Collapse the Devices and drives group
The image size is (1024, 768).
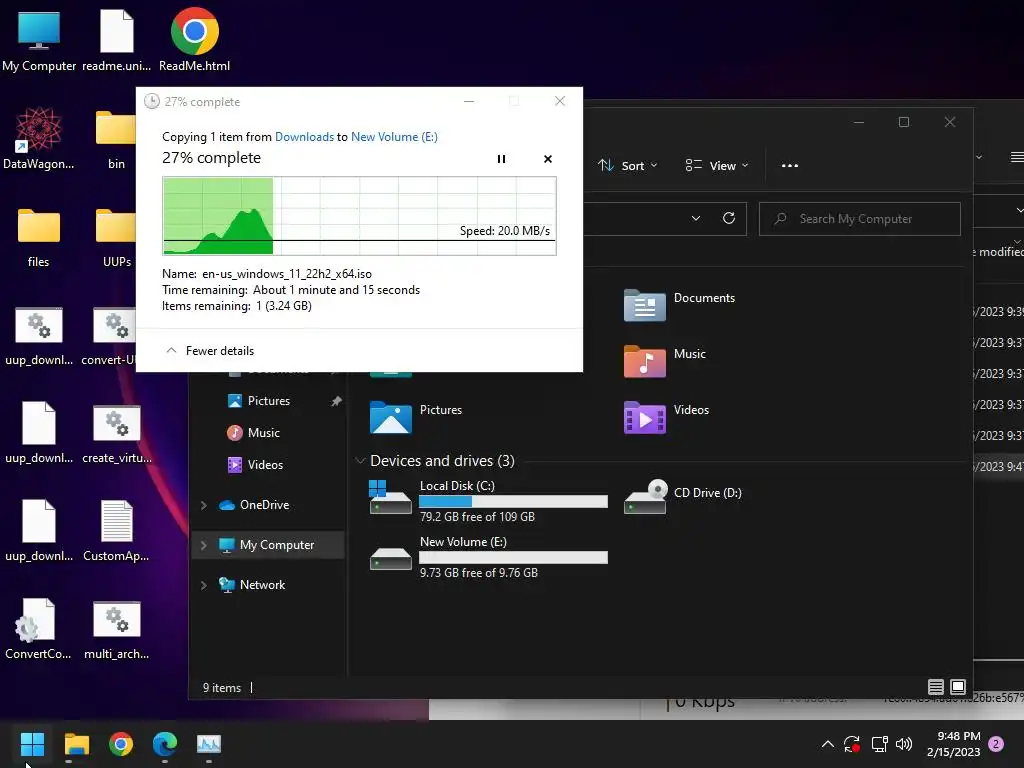pos(360,460)
